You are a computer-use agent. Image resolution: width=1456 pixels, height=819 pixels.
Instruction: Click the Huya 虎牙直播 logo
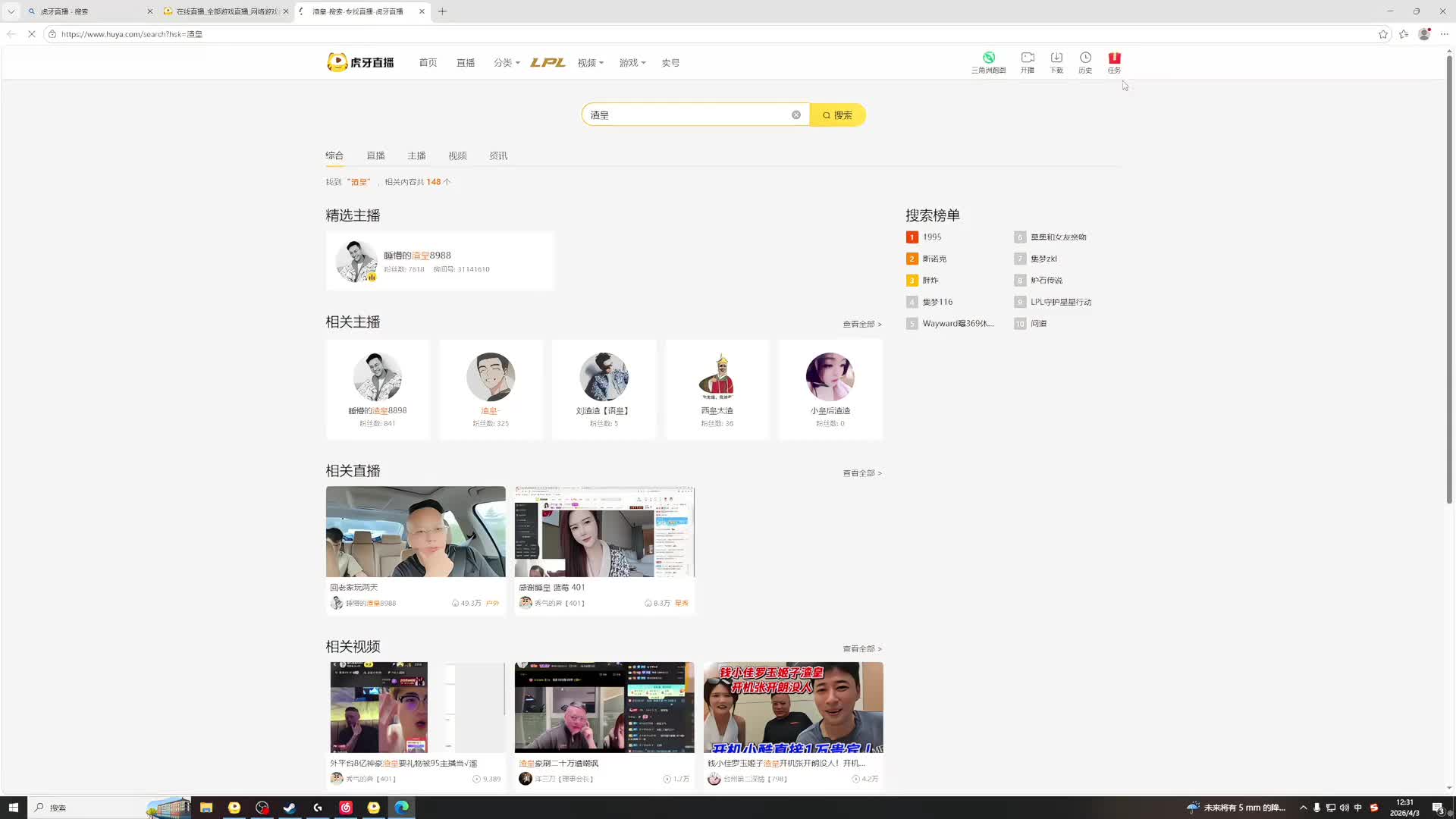(361, 62)
